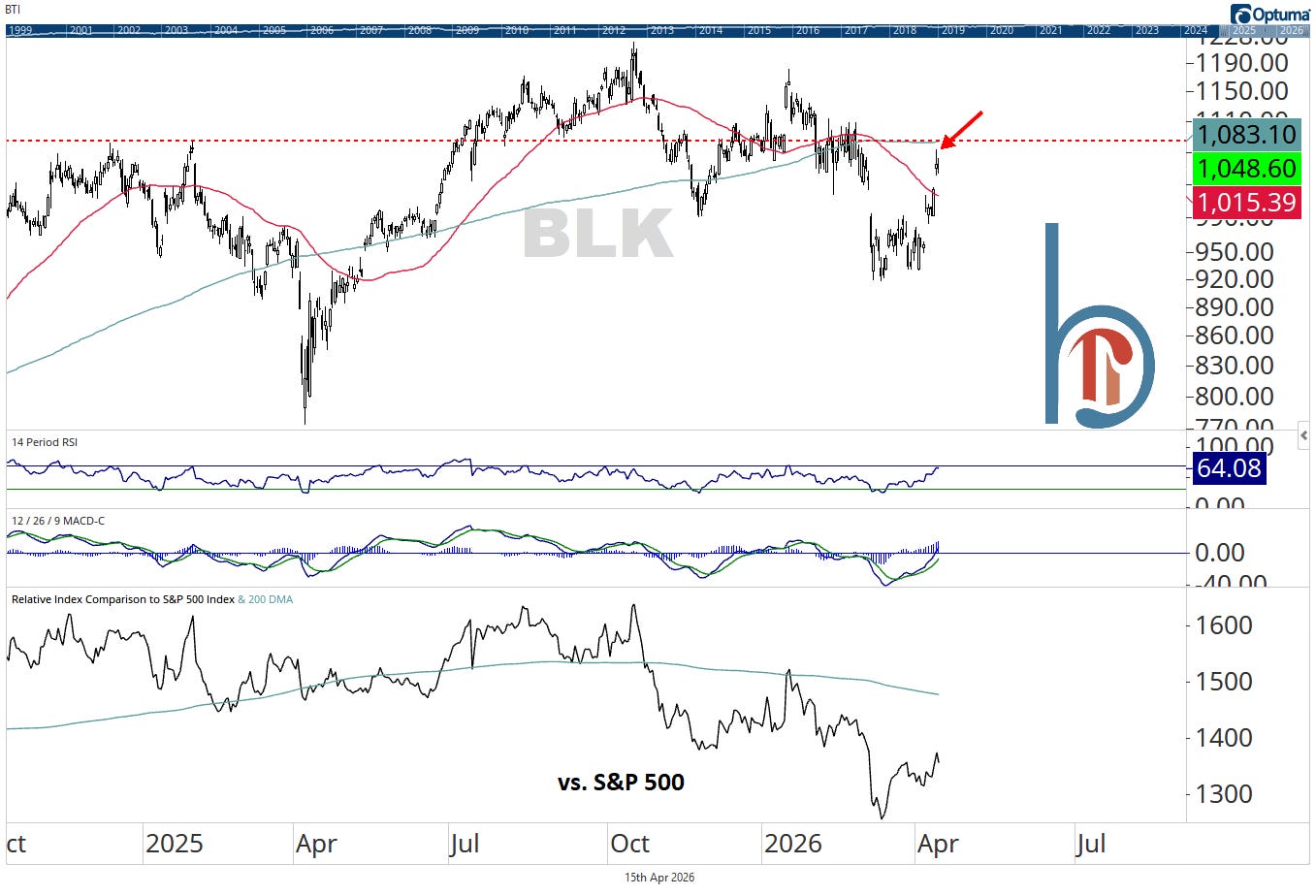This screenshot has width=1316, height=896.
Task: Click the 14 Period RSI label
Action: [x=45, y=442]
